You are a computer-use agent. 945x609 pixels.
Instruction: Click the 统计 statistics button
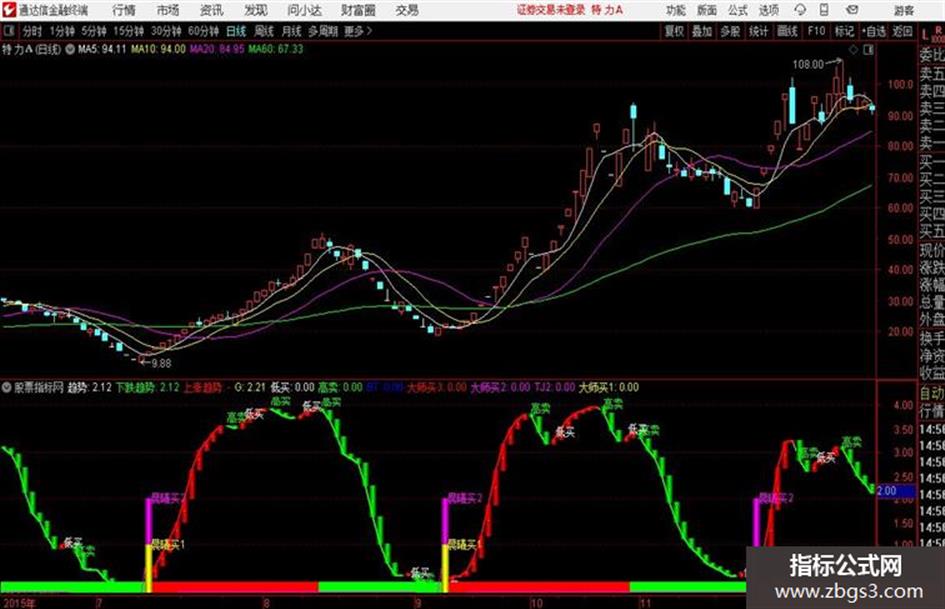758,31
